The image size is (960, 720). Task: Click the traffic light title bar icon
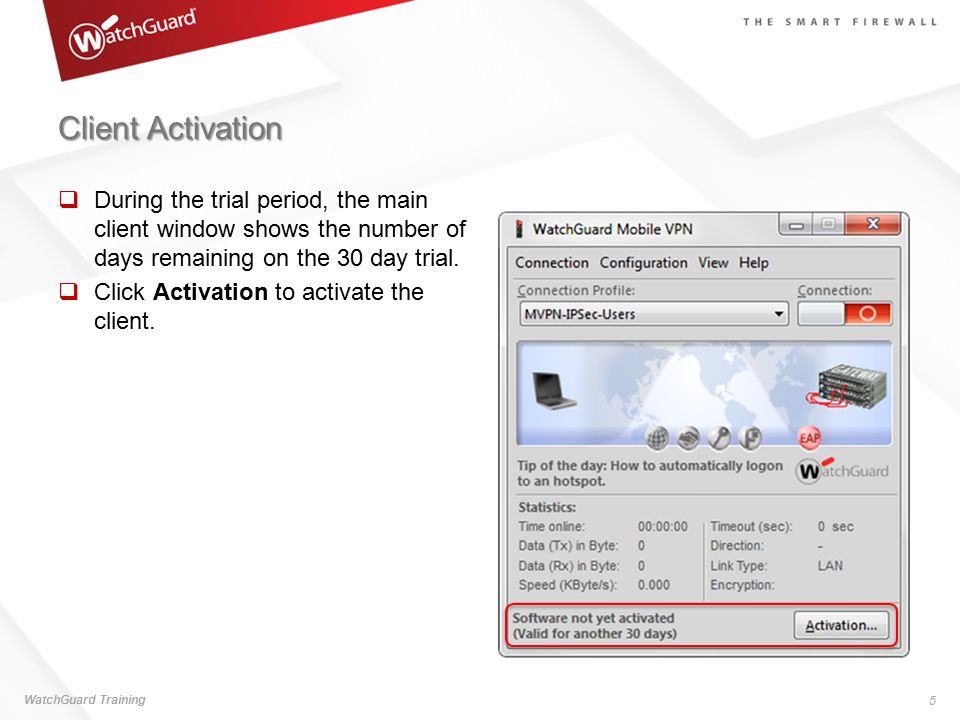[519, 229]
